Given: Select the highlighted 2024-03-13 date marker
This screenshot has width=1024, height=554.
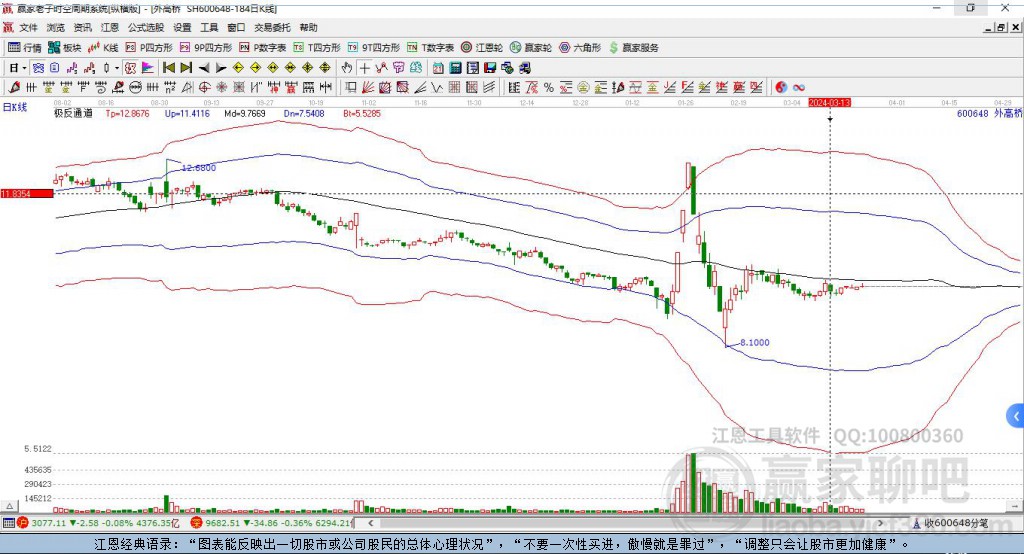Looking at the screenshot, I should [x=829, y=103].
